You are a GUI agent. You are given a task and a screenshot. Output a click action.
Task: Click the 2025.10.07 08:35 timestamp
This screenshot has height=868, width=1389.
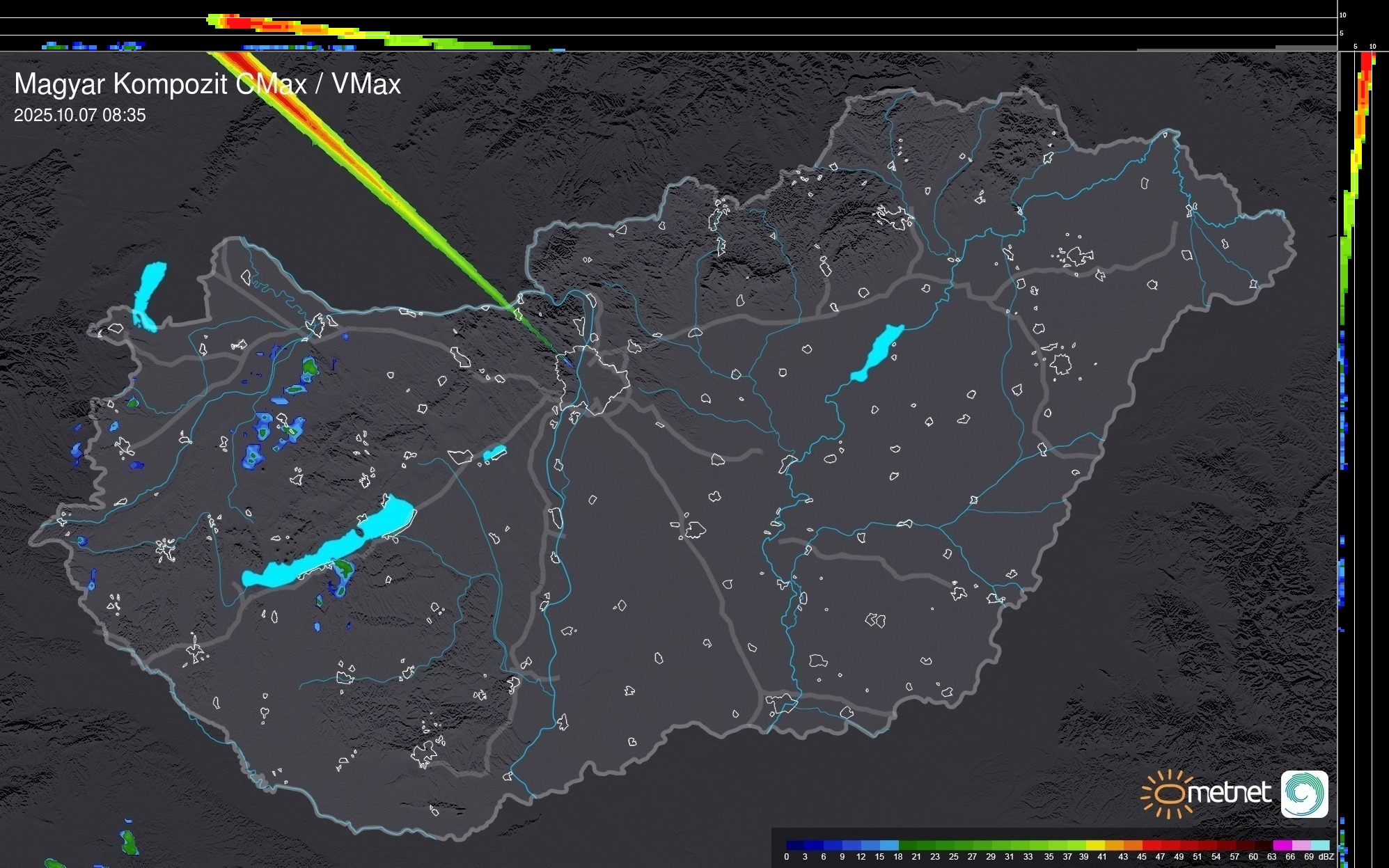(x=79, y=115)
